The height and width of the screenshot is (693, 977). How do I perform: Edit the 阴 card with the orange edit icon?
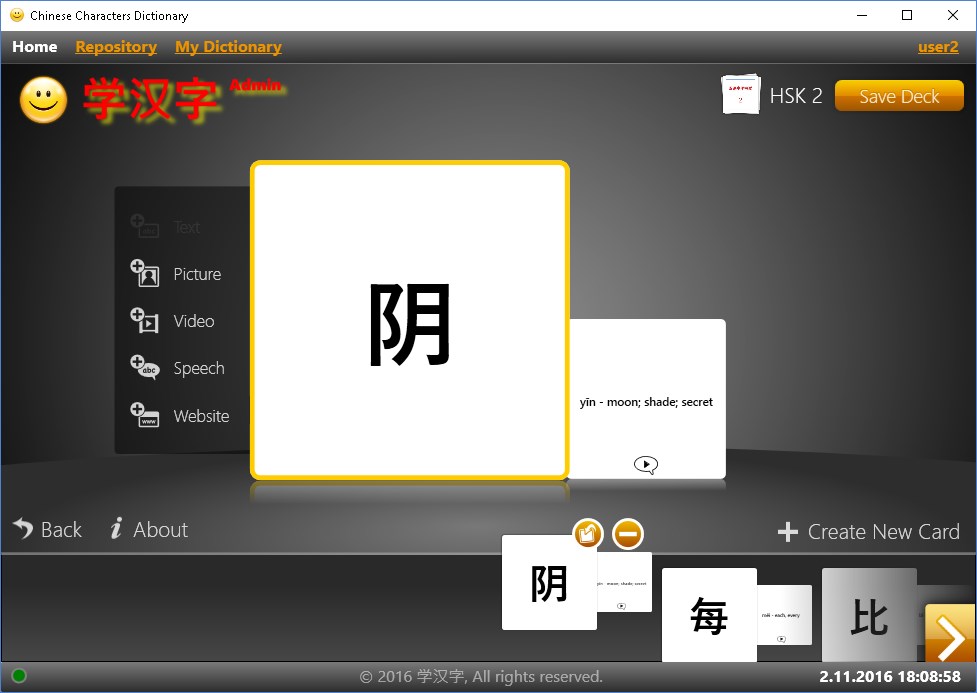click(x=588, y=533)
